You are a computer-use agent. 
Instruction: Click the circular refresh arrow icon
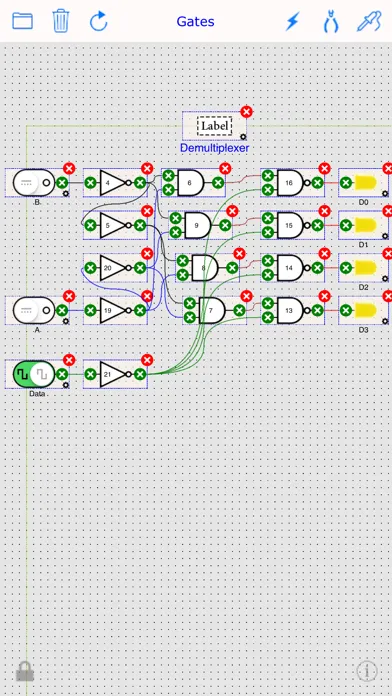99,21
